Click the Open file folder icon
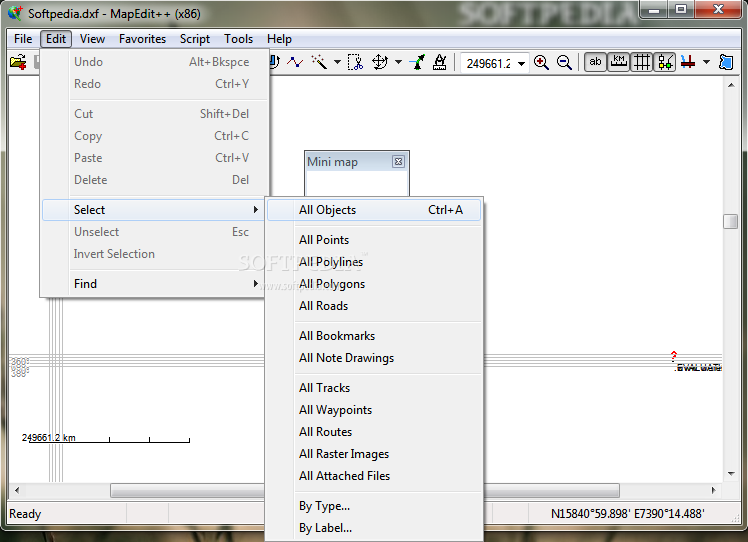Viewport: 748px width, 542px height. [x=18, y=62]
